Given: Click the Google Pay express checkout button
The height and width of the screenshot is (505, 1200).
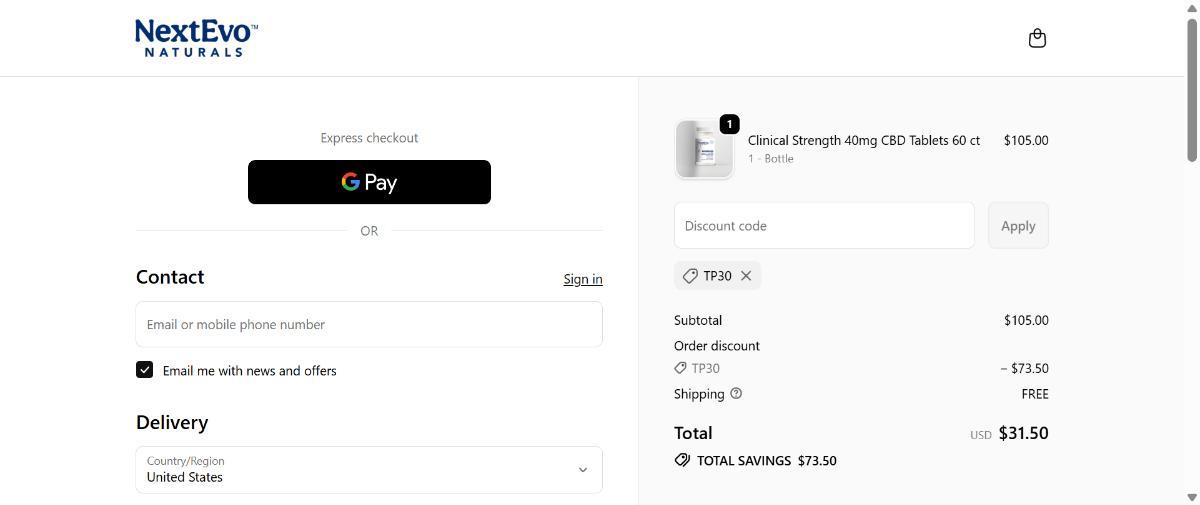Looking at the screenshot, I should click(369, 182).
